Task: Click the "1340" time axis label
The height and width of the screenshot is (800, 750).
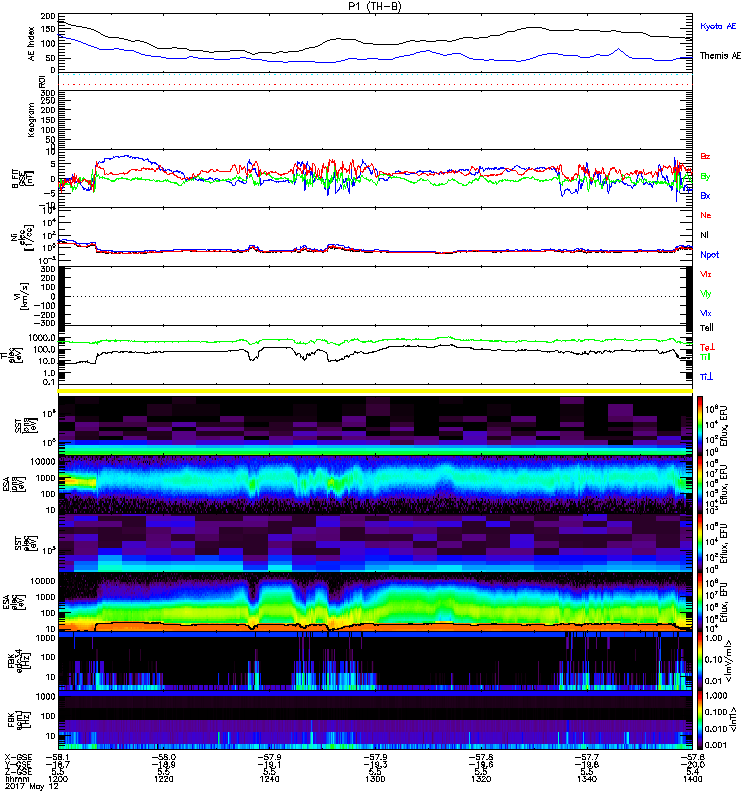Action: coord(587,779)
